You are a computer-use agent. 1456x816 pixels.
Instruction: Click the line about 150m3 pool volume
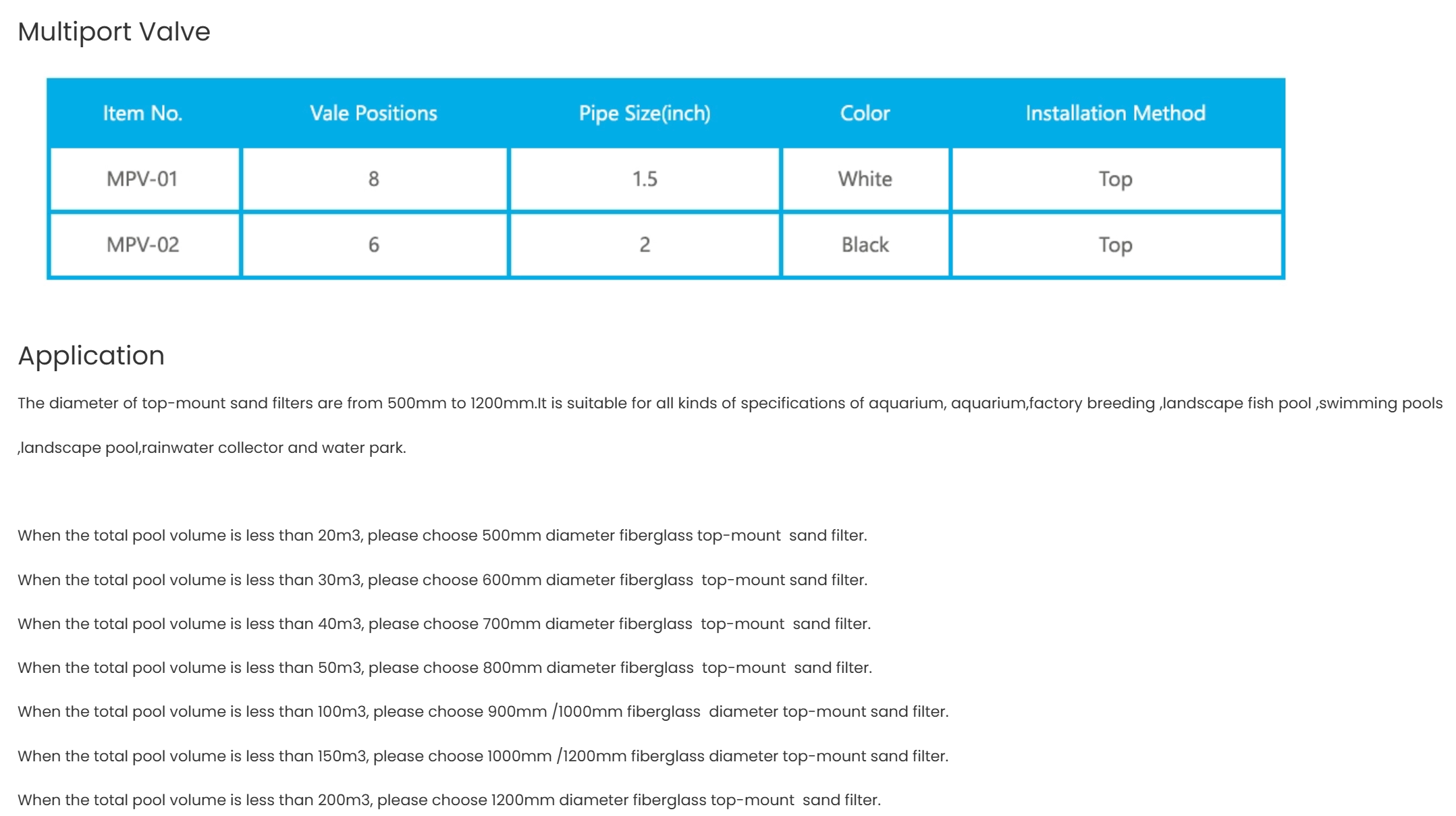(x=483, y=757)
